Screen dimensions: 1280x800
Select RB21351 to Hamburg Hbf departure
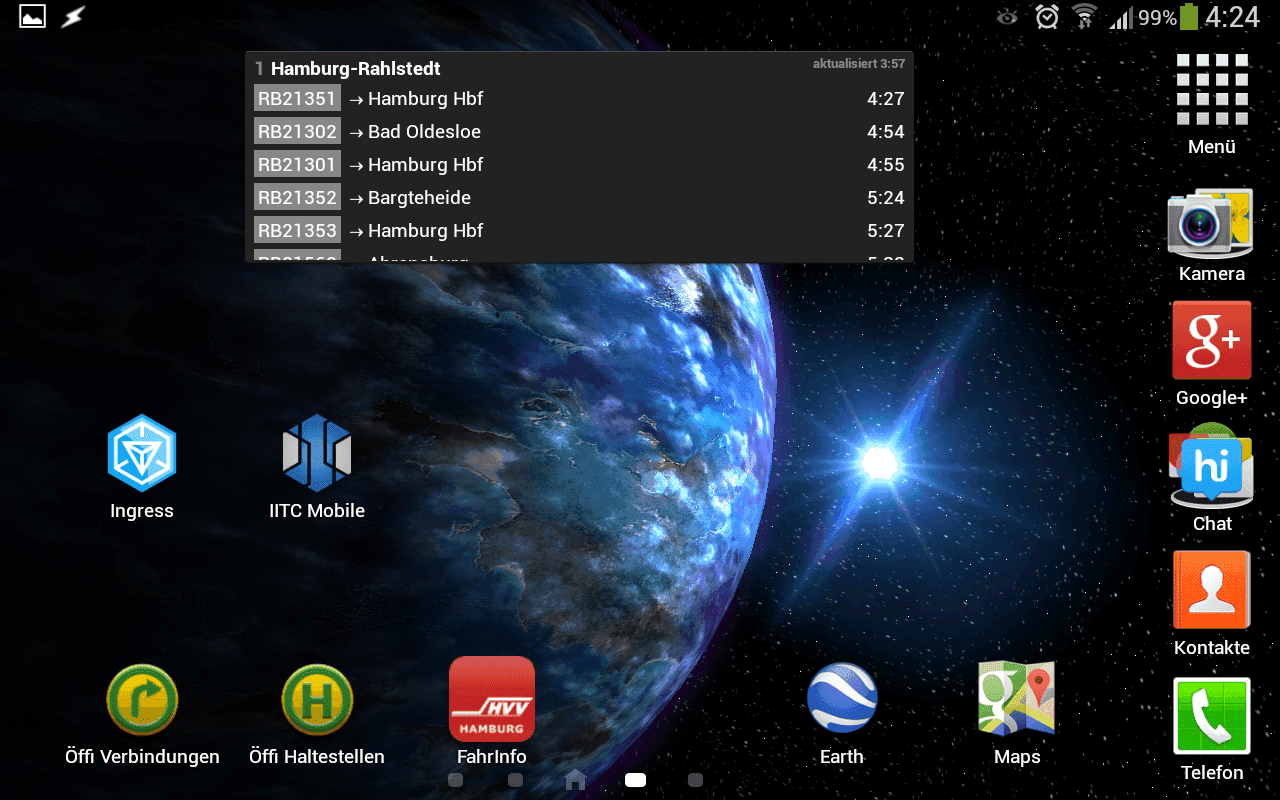(x=579, y=99)
